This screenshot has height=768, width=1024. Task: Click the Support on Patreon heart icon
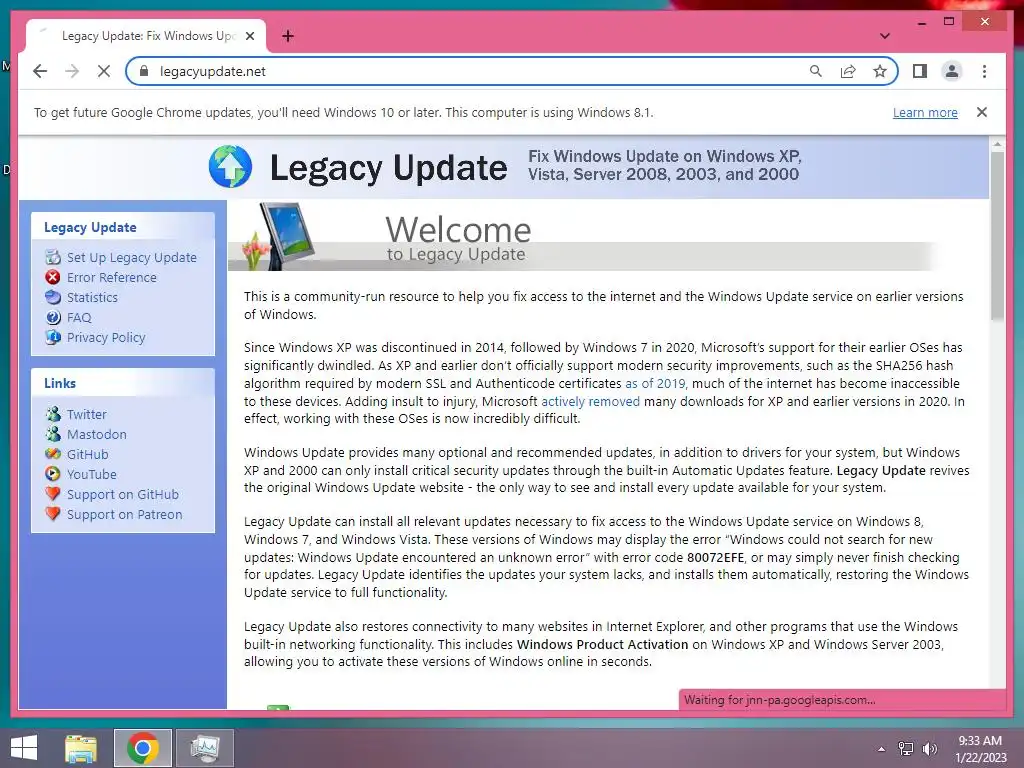pyautogui.click(x=53, y=514)
